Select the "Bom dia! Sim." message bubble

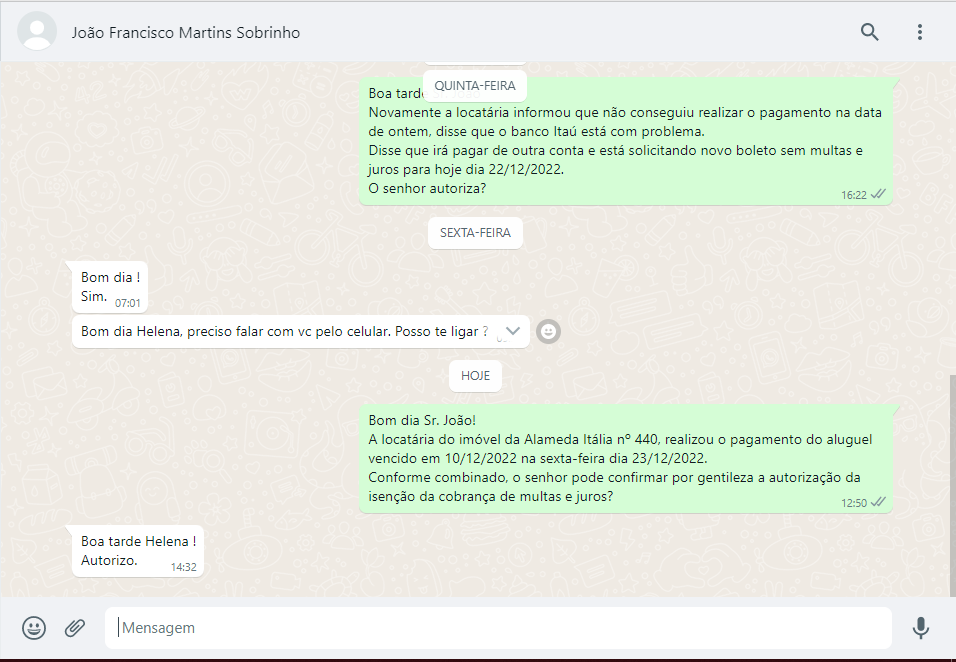(110, 287)
